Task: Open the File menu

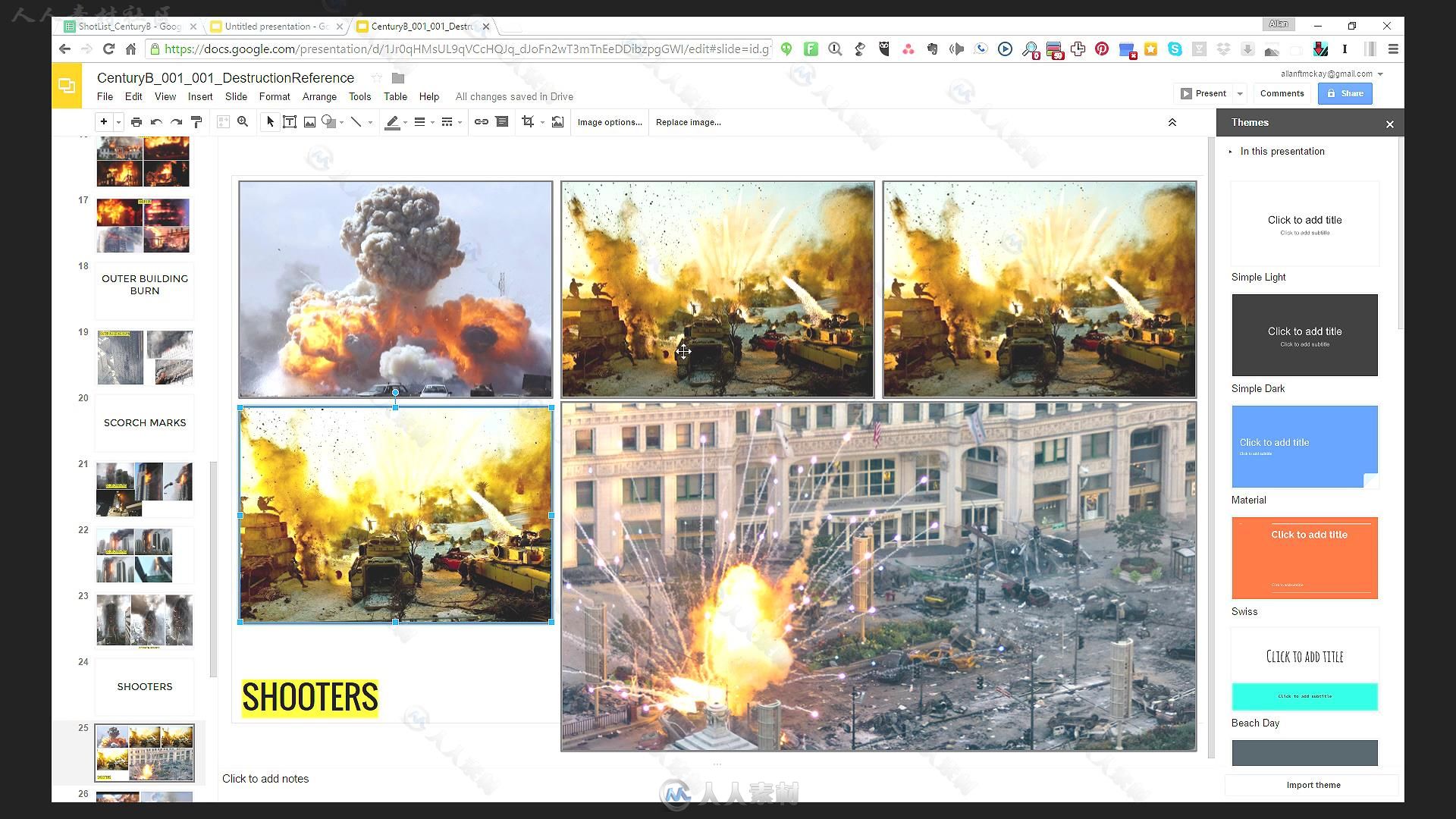Action: pyautogui.click(x=105, y=97)
